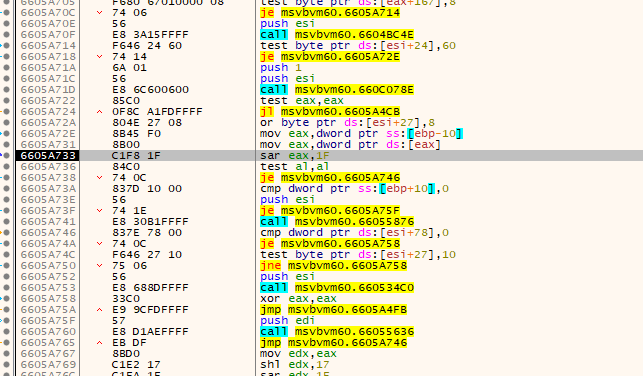Click the down jump arrow beside 74 1E

[99, 211]
